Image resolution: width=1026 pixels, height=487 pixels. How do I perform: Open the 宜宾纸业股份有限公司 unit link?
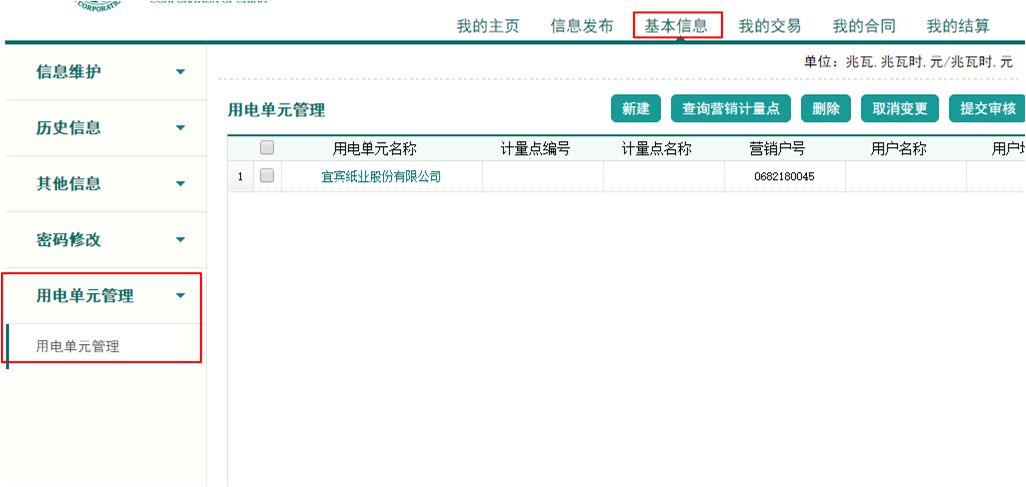[x=381, y=177]
